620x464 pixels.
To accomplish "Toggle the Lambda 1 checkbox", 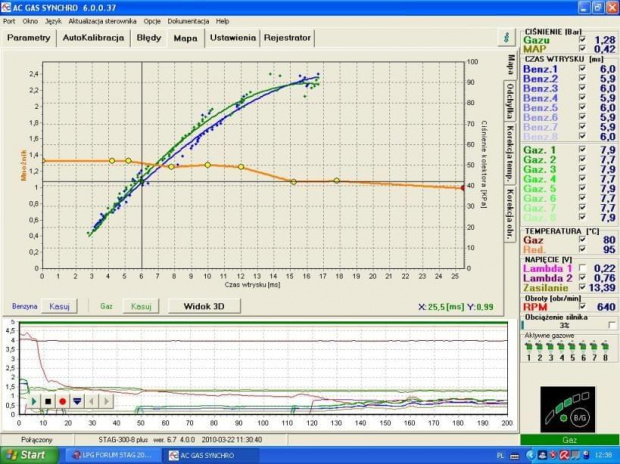I will click(x=582, y=267).
